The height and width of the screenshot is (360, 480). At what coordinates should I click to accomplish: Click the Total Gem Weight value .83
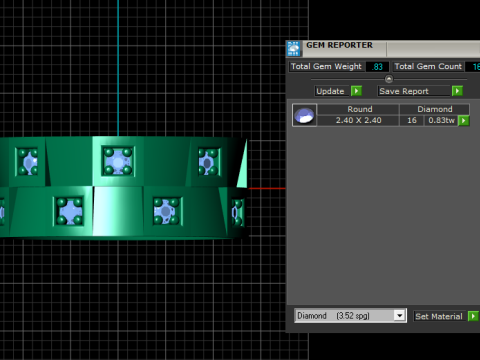coord(377,67)
